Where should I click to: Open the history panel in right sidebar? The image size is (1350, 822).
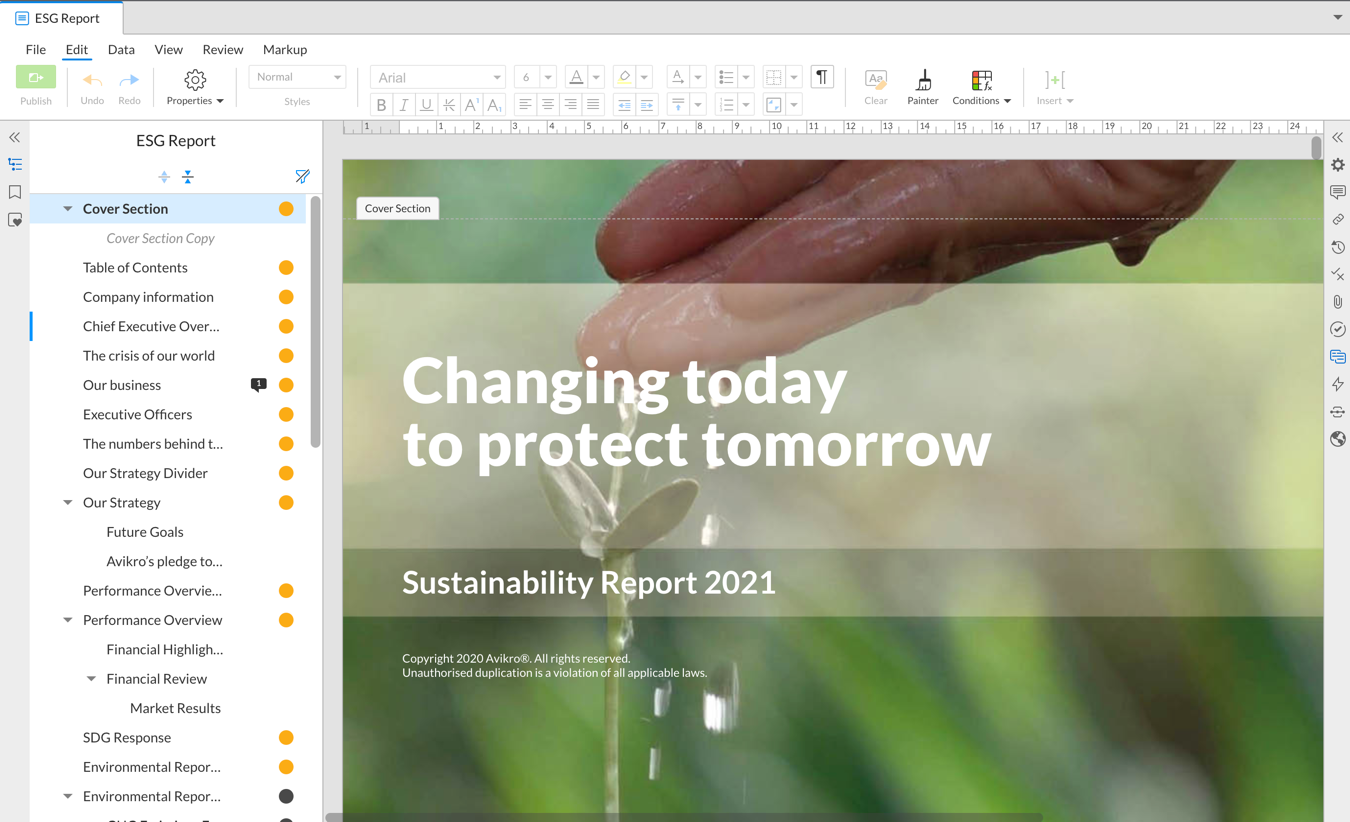pyautogui.click(x=1338, y=247)
